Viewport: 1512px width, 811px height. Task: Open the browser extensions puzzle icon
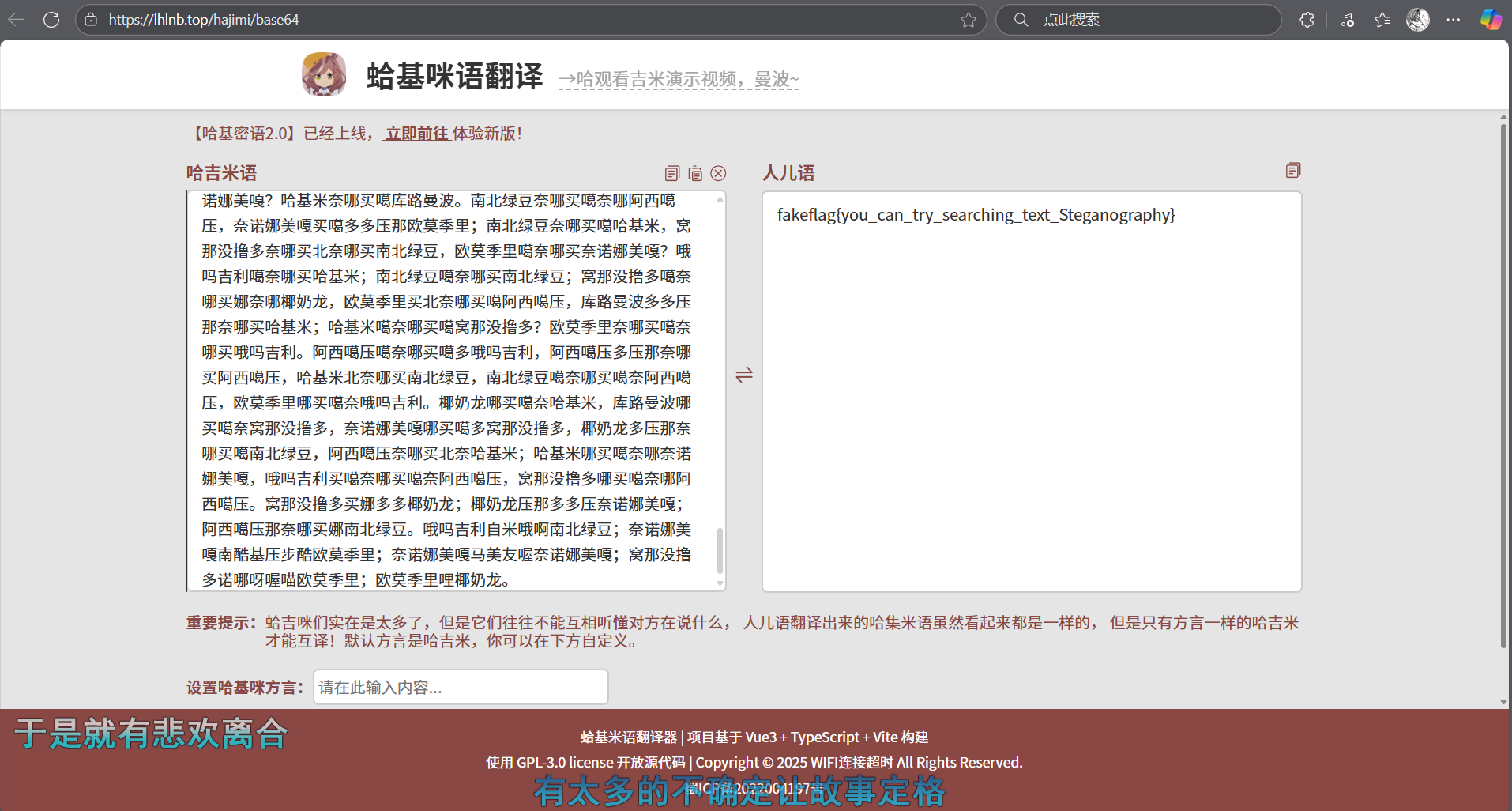click(x=1306, y=20)
